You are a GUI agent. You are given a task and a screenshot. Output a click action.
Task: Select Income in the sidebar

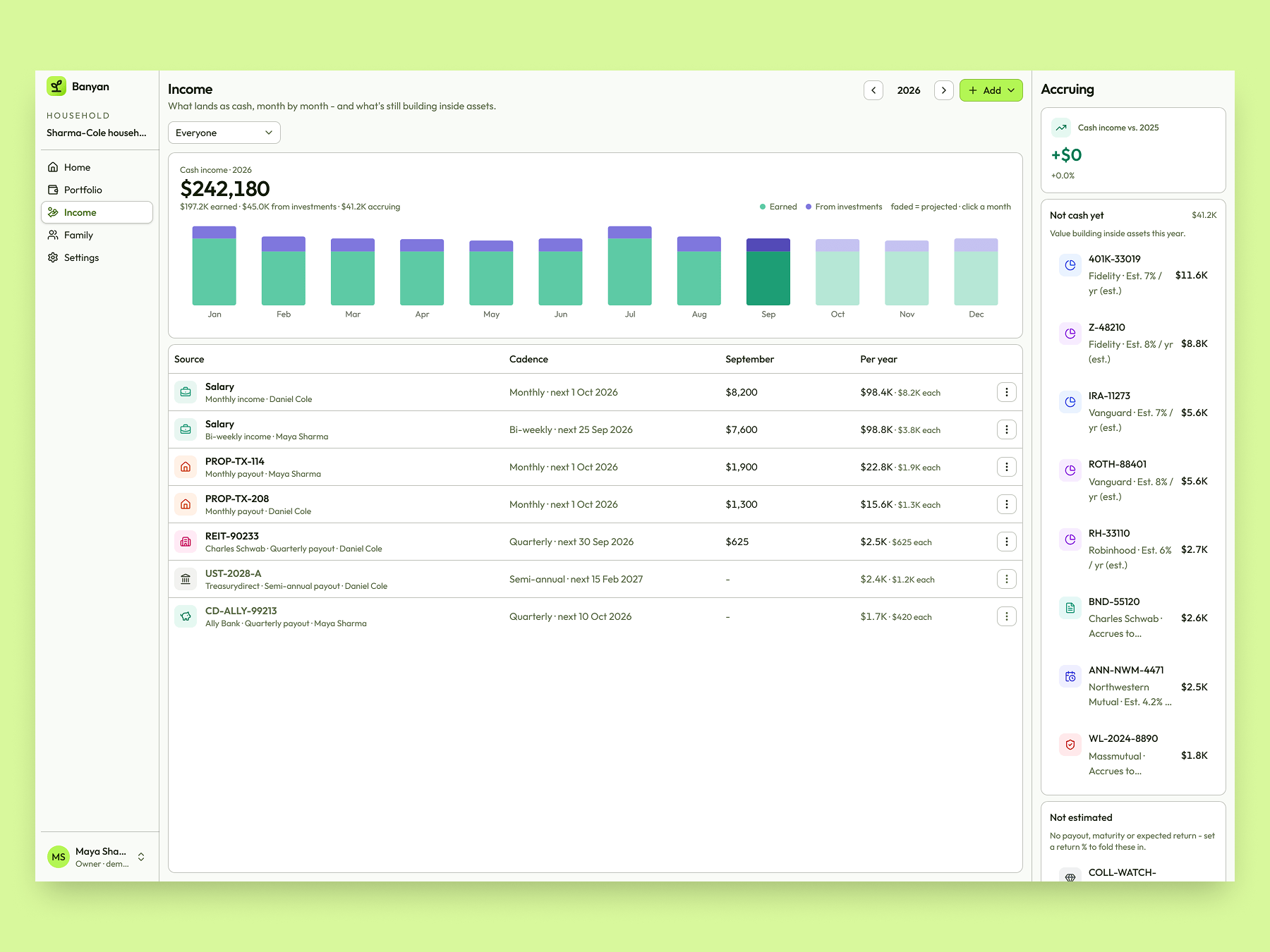point(97,212)
